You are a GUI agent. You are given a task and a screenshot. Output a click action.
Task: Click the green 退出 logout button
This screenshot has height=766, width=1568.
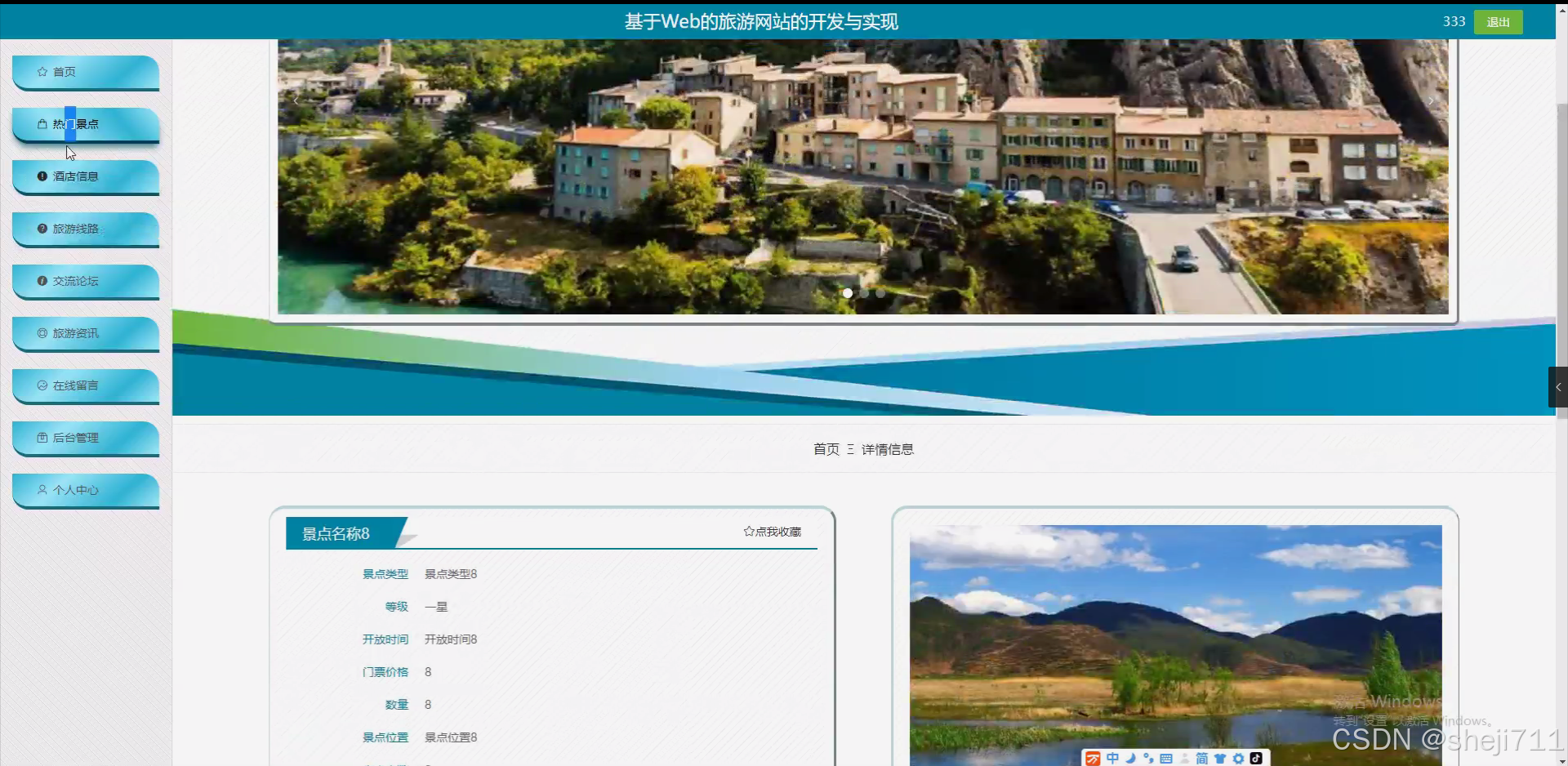point(1498,22)
